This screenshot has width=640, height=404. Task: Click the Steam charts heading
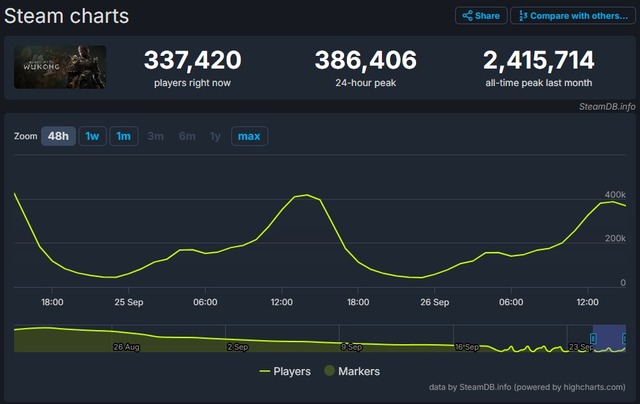click(67, 16)
